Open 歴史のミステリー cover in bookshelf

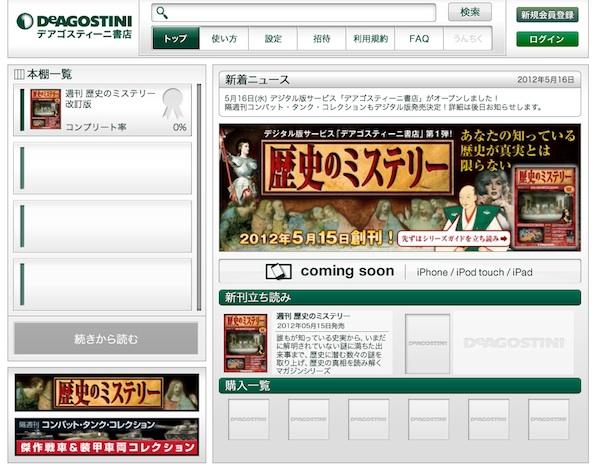tap(45, 109)
